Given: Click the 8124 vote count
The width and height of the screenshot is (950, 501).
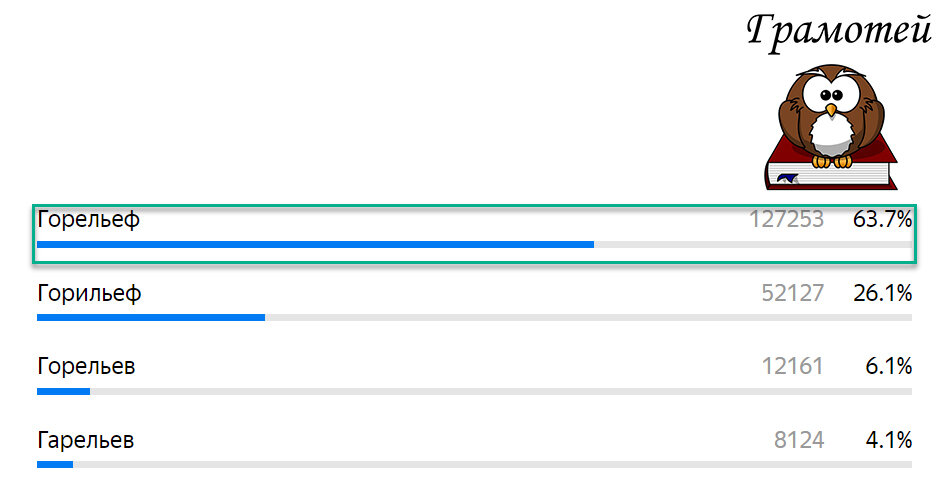Looking at the screenshot, I should 799,440.
